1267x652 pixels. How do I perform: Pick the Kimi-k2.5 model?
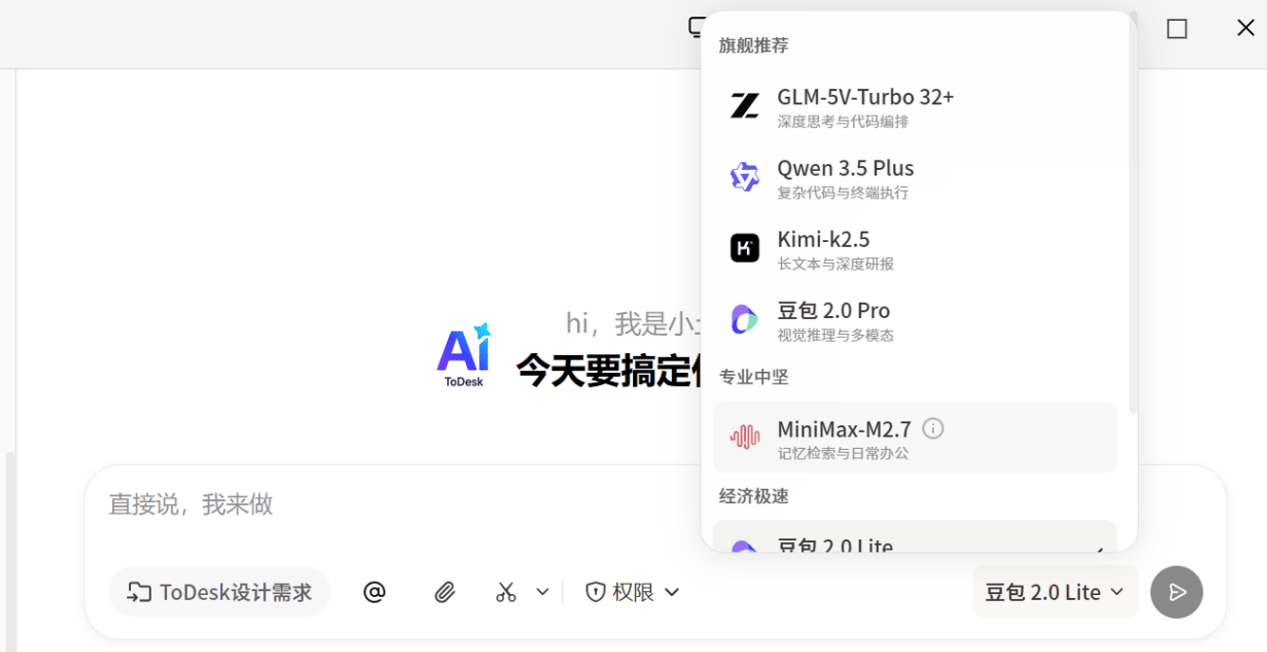(x=914, y=249)
